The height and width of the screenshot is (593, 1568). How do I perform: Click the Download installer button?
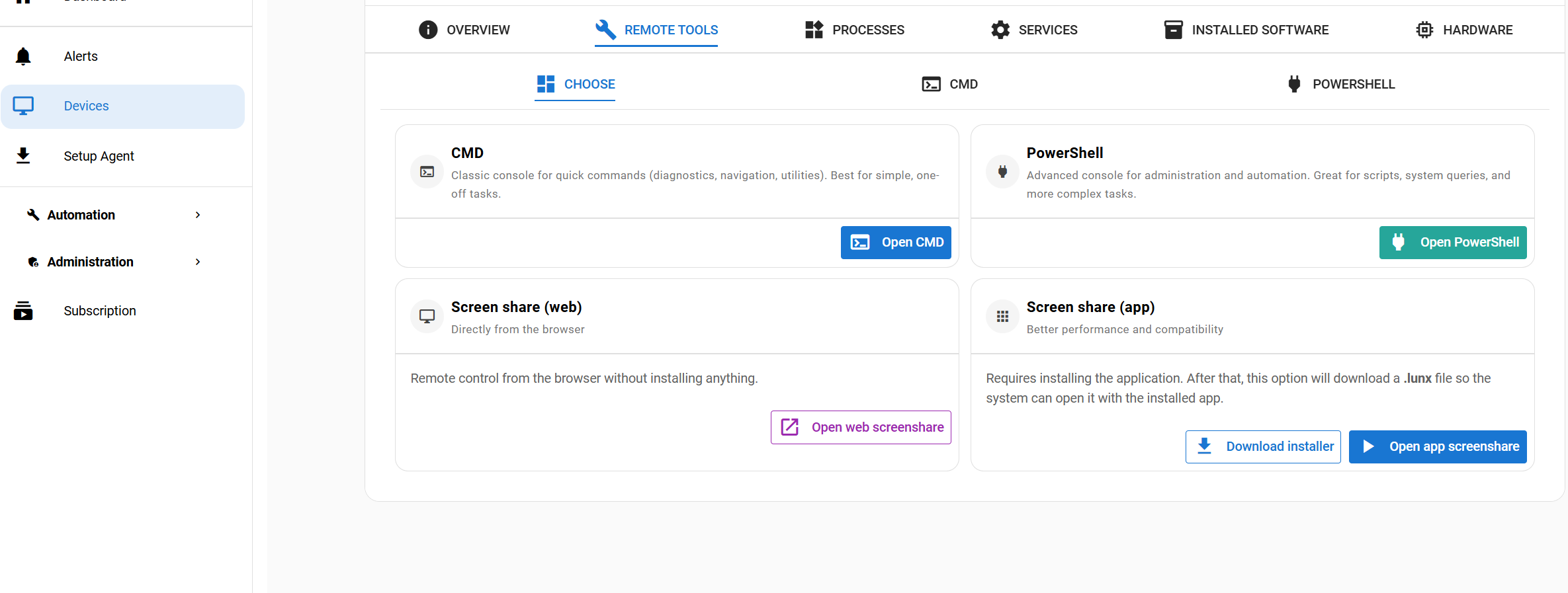(x=1263, y=447)
